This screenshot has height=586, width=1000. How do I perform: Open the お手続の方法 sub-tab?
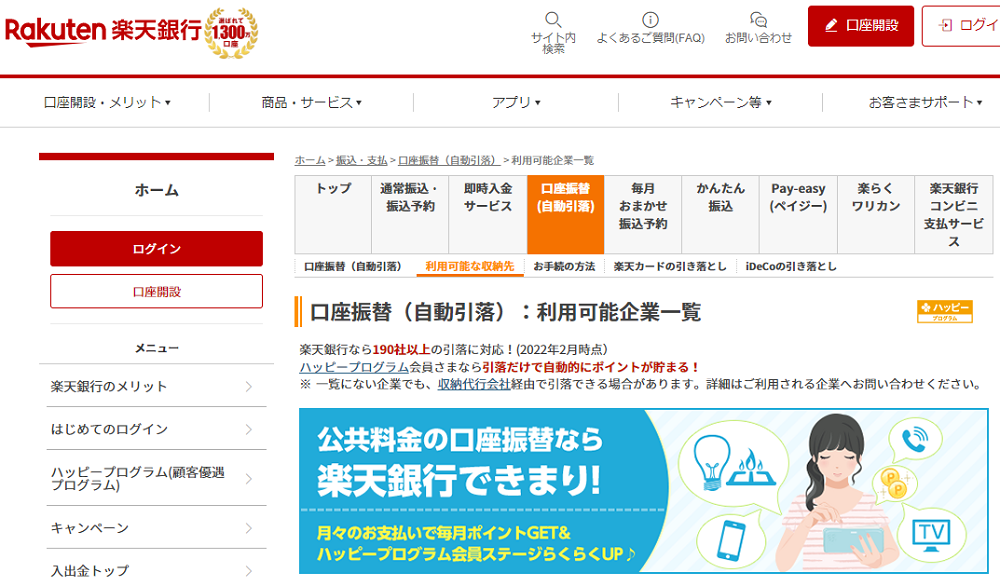[564, 267]
